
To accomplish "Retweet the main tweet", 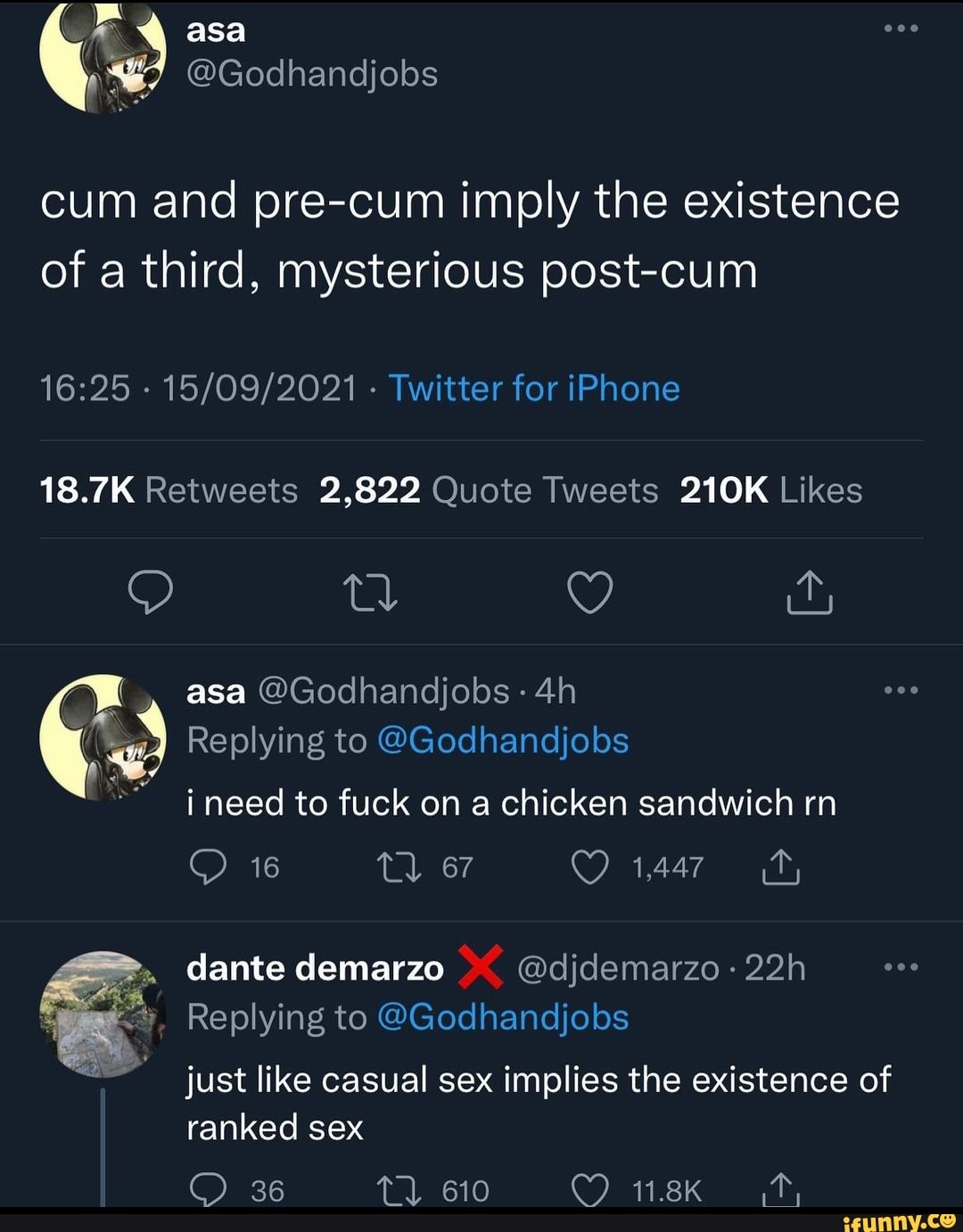I will [371, 592].
